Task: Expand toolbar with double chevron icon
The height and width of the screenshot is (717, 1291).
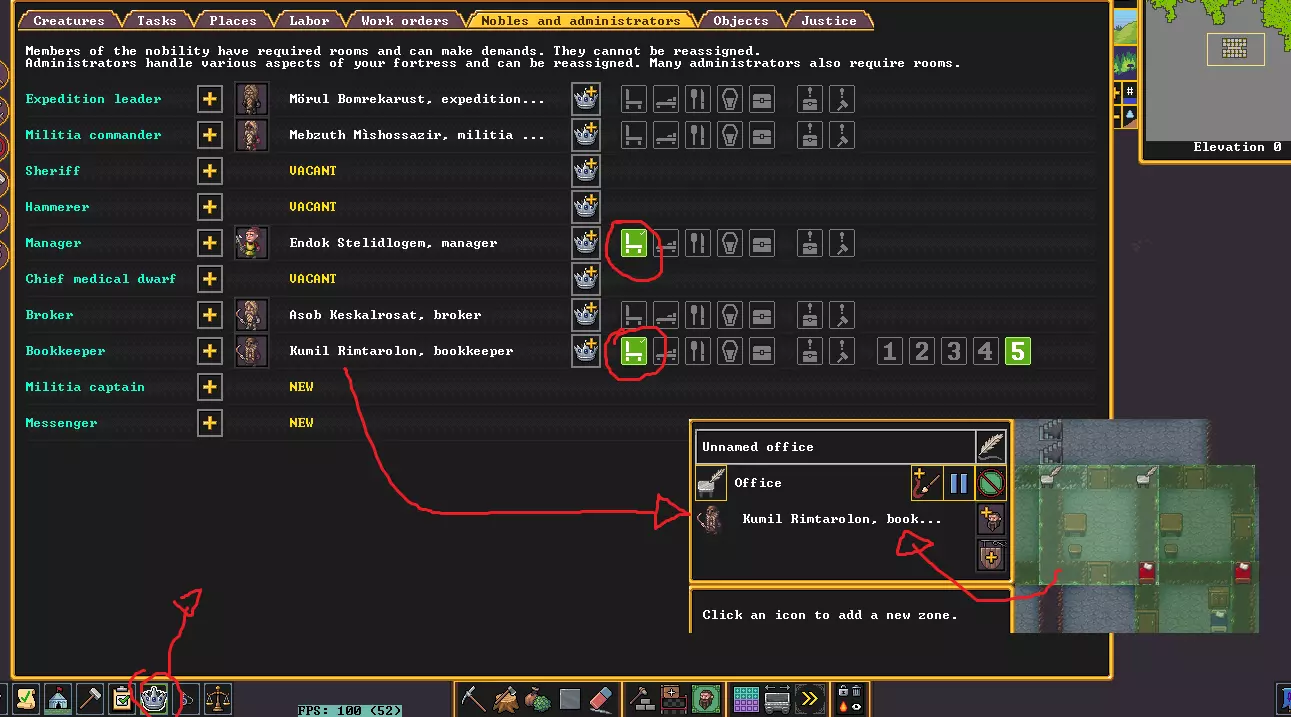Action: click(x=809, y=698)
